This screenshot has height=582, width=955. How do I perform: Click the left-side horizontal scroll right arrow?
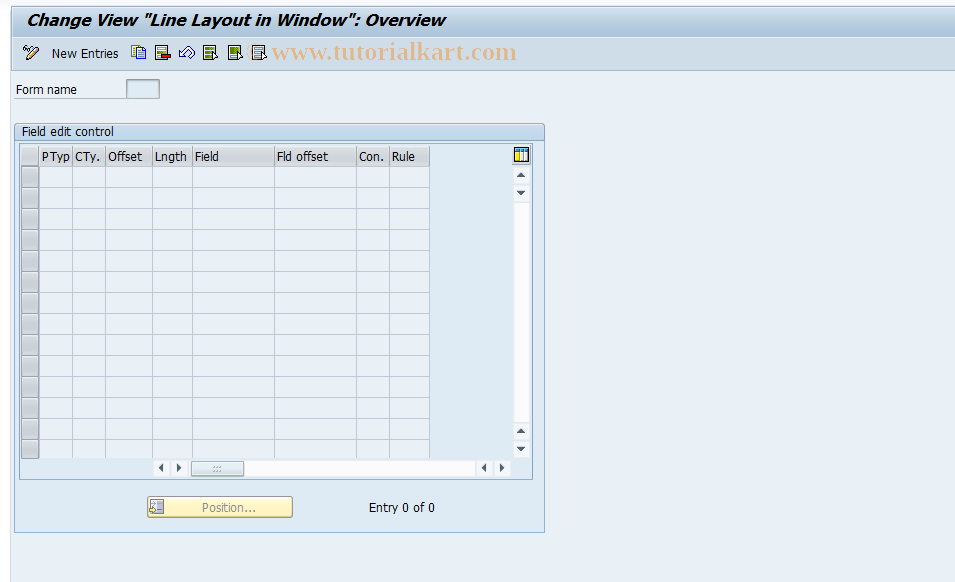pyautogui.click(x=178, y=468)
